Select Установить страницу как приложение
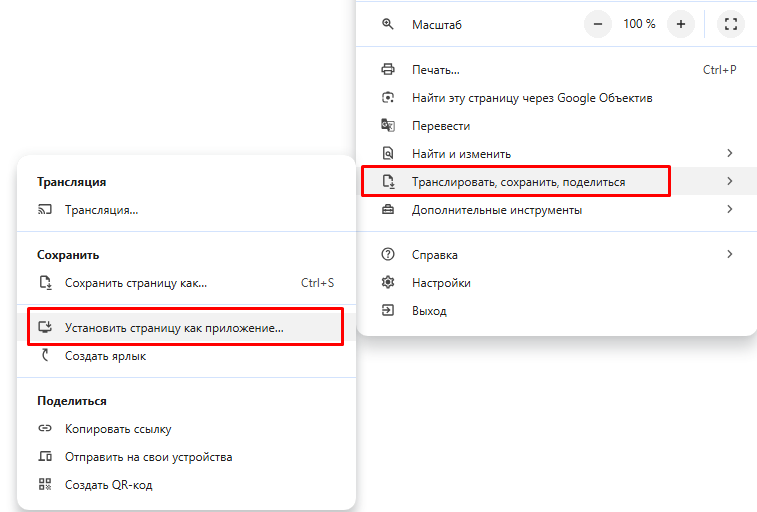Viewport: 757px width, 512px height. tap(174, 328)
